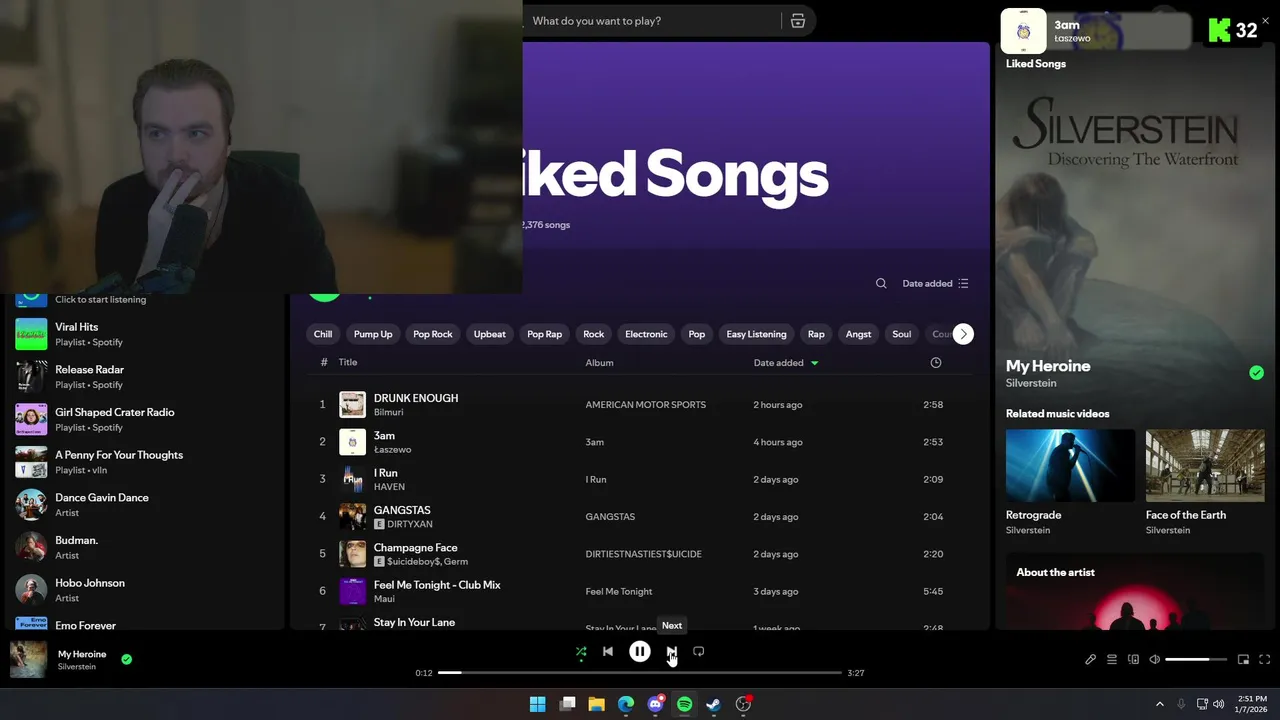Select the GANGSTAS track title

point(402,510)
